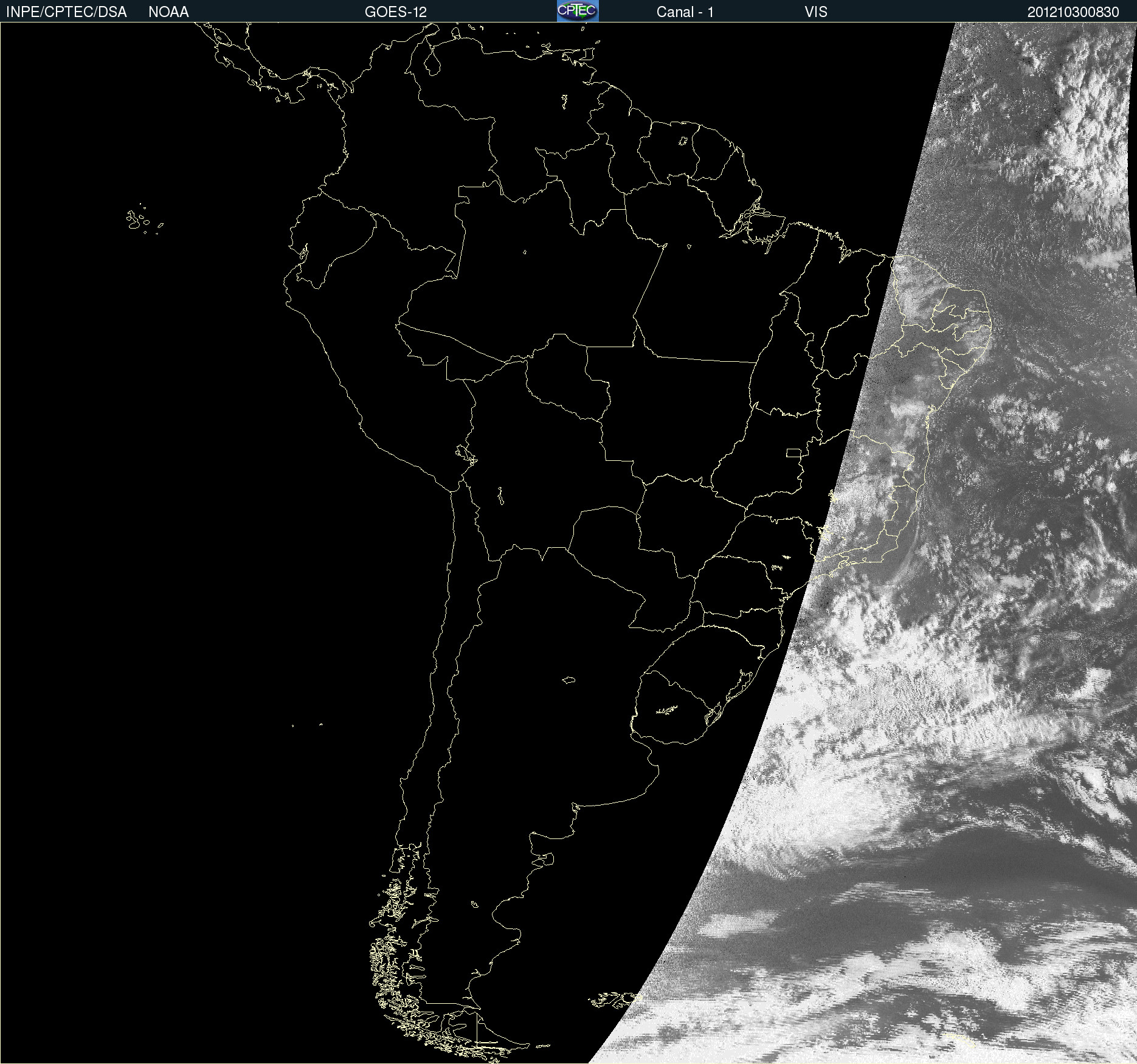Click the CPTEC logo in the header
Viewport: 1137px width, 1064px height.
[x=578, y=11]
